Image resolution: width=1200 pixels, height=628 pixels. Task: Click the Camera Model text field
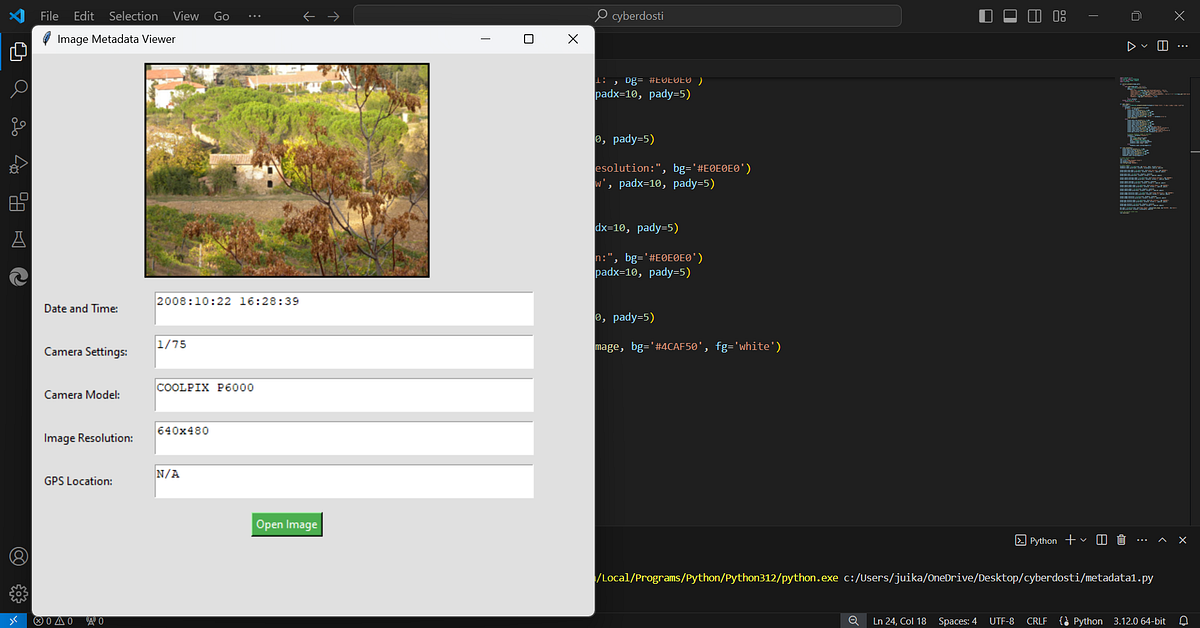pos(343,395)
